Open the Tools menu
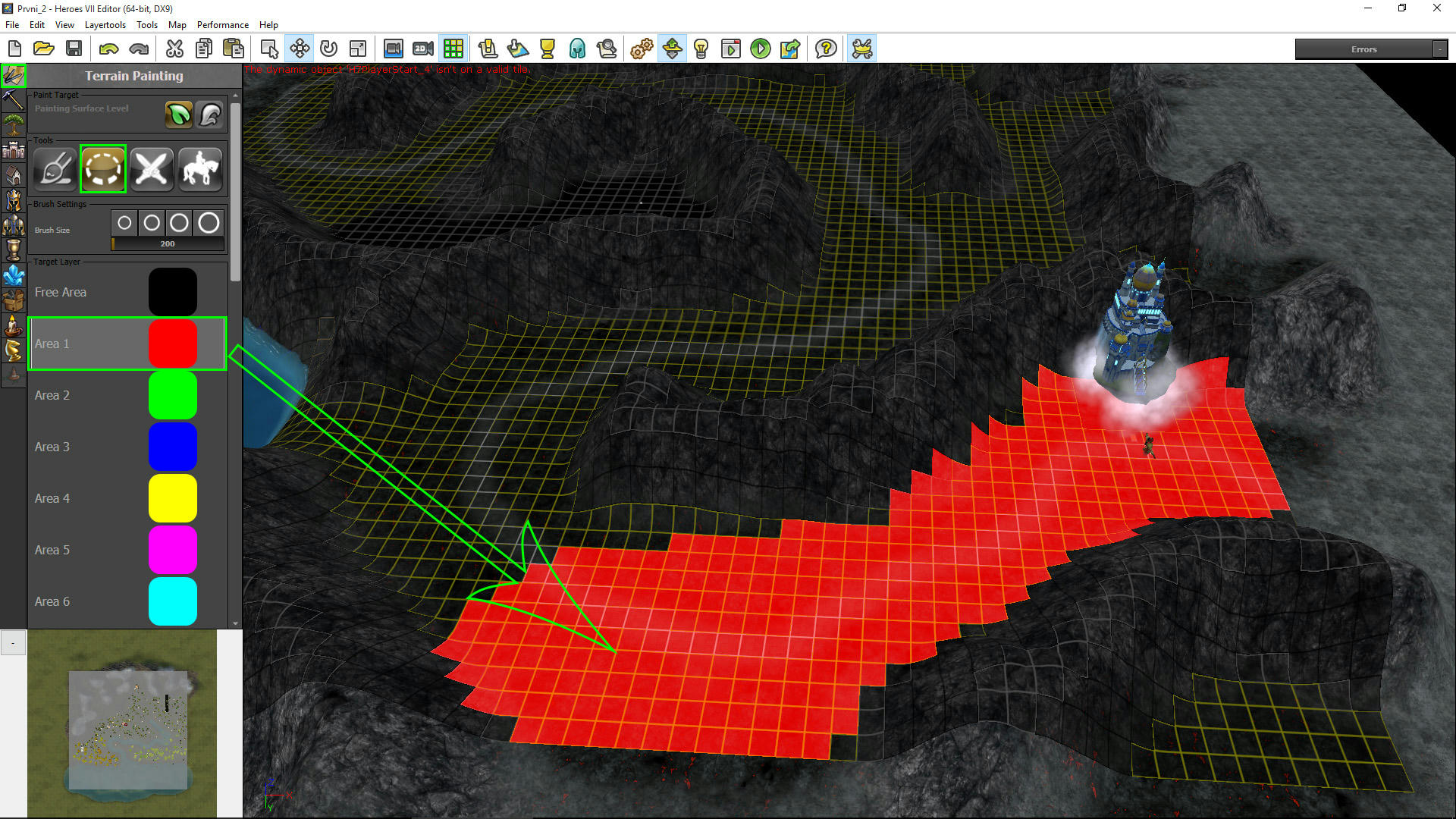 (x=147, y=24)
